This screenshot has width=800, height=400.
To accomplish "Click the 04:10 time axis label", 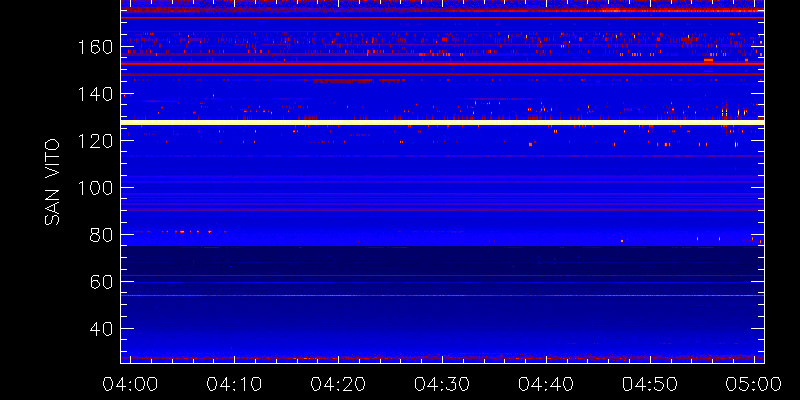I will click(234, 384).
